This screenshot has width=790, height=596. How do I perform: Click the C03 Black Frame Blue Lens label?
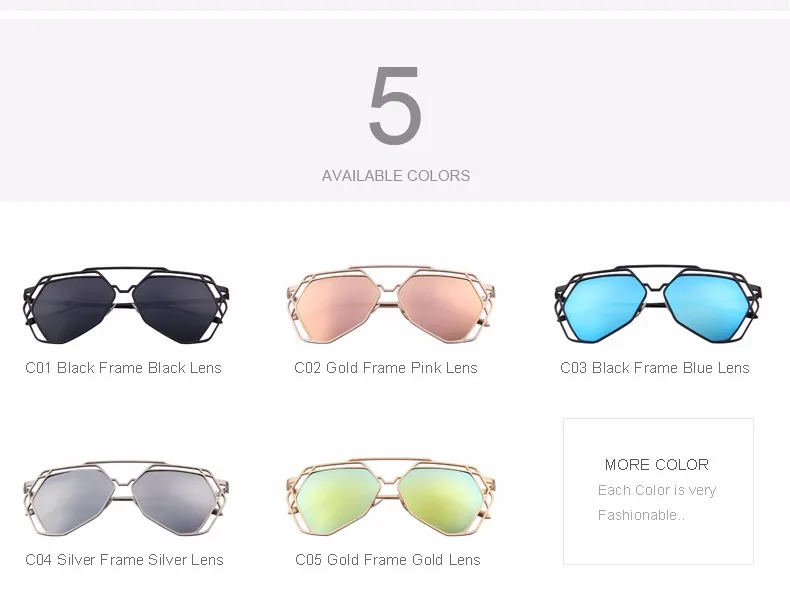click(x=655, y=368)
